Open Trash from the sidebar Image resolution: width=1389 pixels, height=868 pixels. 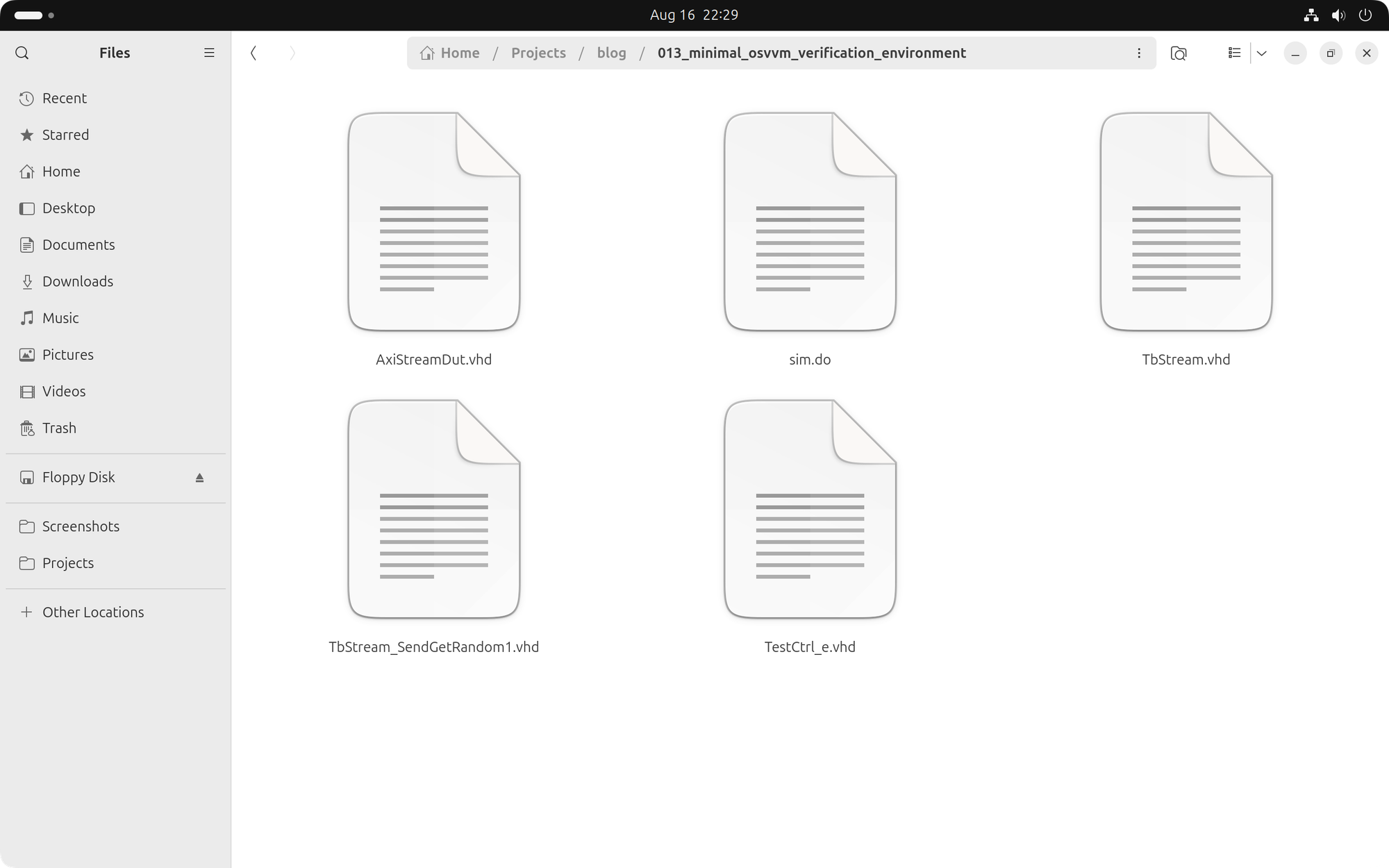[x=59, y=428]
